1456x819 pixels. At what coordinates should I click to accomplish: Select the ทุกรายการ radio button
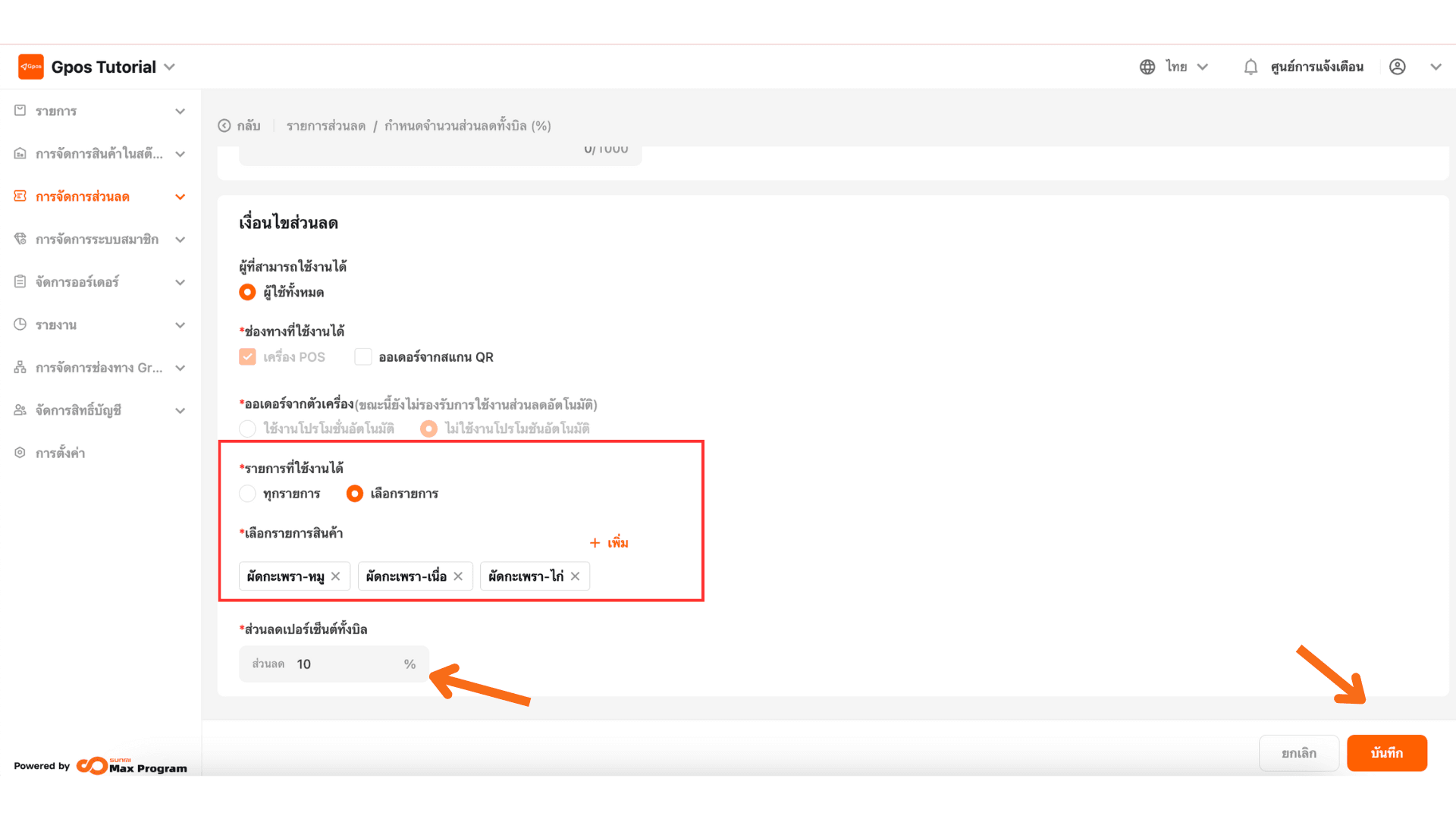(x=247, y=494)
